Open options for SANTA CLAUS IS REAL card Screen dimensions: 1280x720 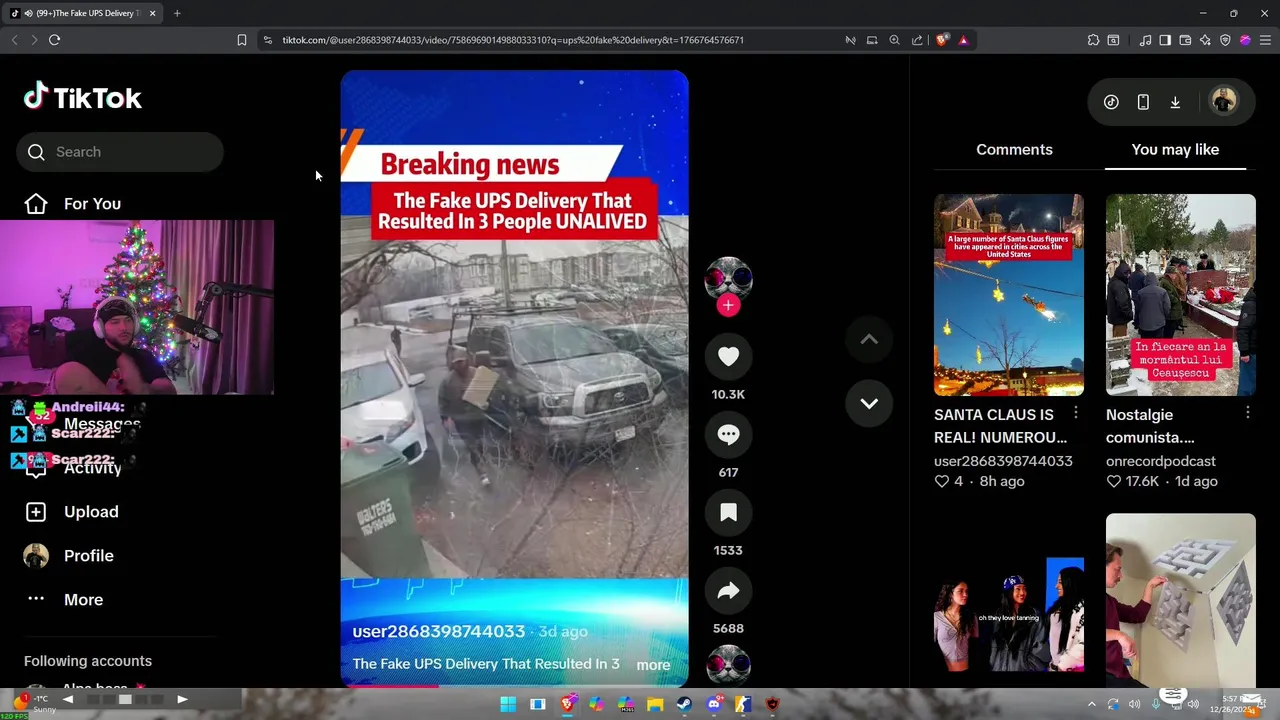1076,413
